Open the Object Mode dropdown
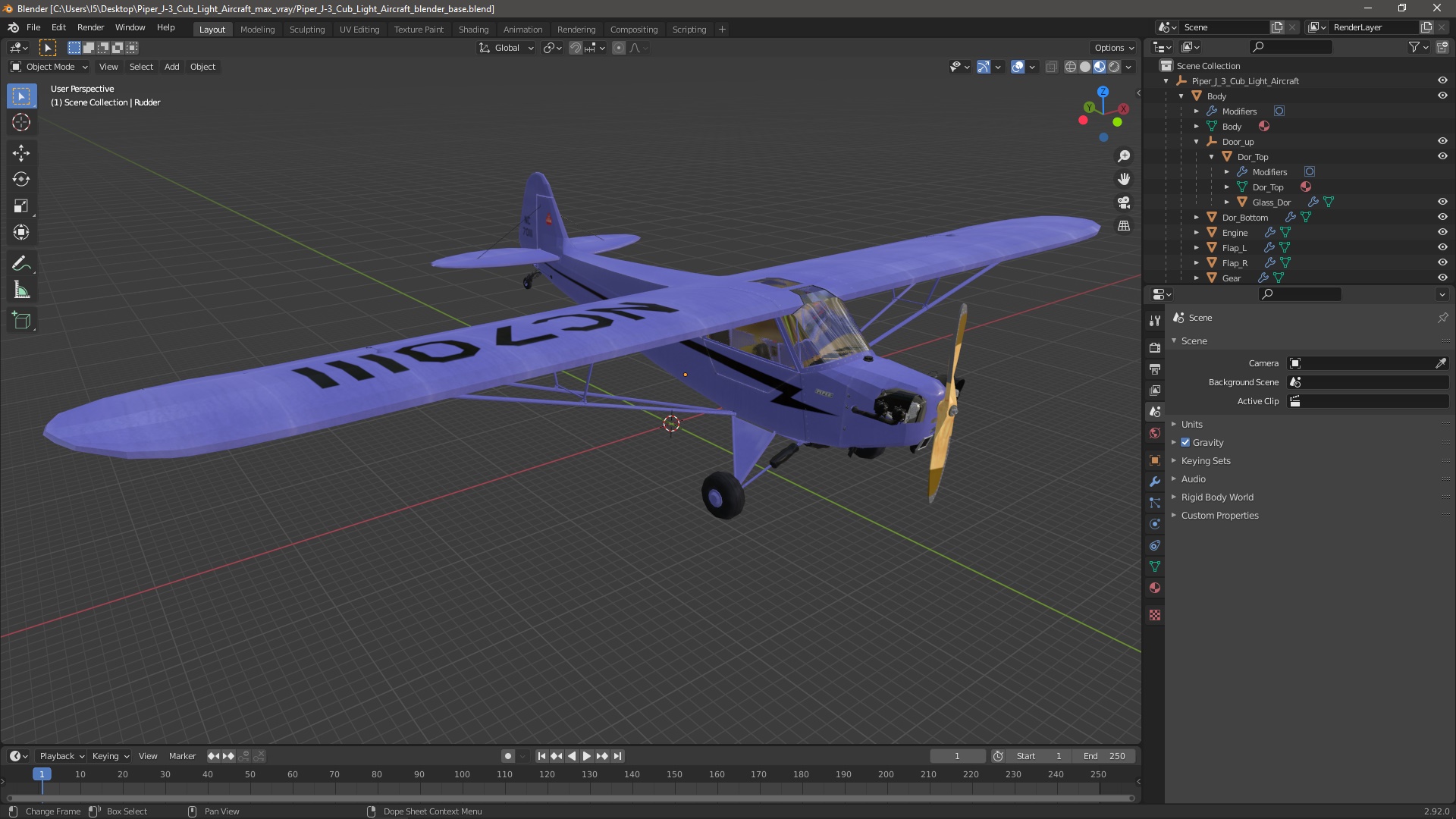1456x819 pixels. coord(49,67)
